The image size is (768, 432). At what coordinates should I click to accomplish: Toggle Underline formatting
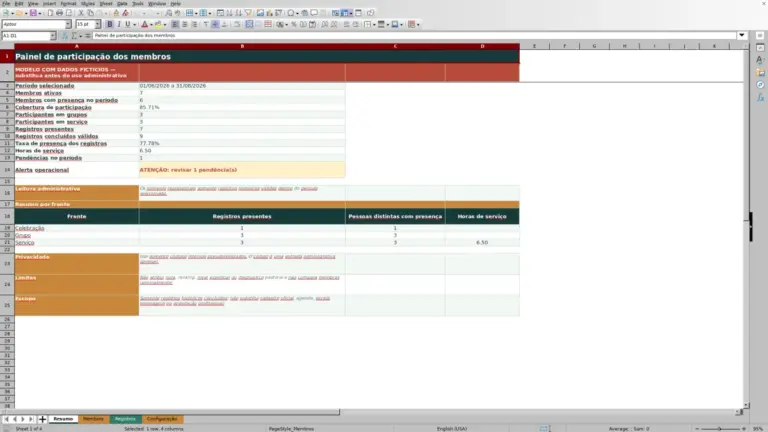pyautogui.click(x=128, y=24)
